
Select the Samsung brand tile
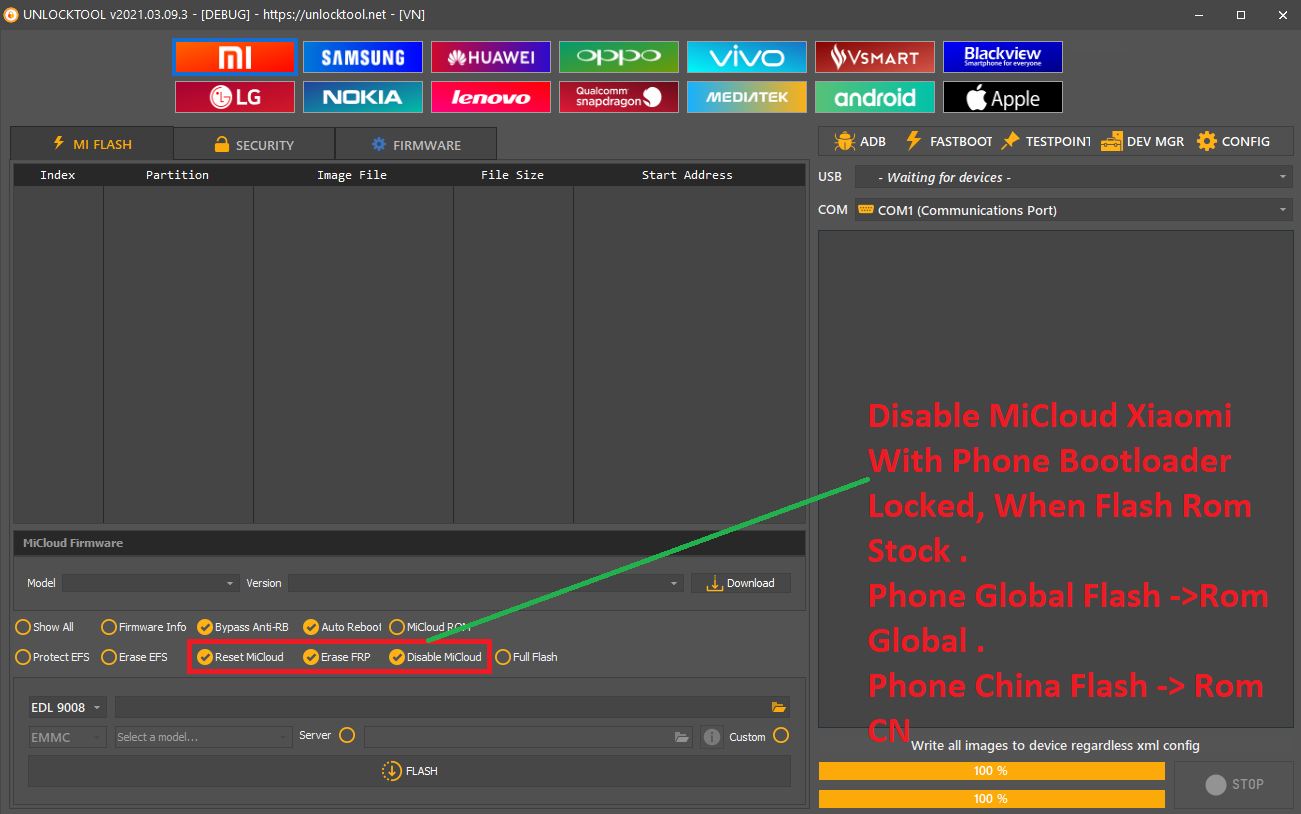(x=363, y=57)
